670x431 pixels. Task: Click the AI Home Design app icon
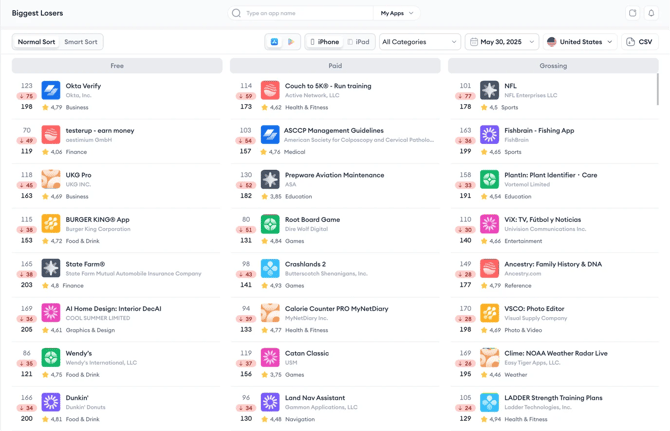51,313
